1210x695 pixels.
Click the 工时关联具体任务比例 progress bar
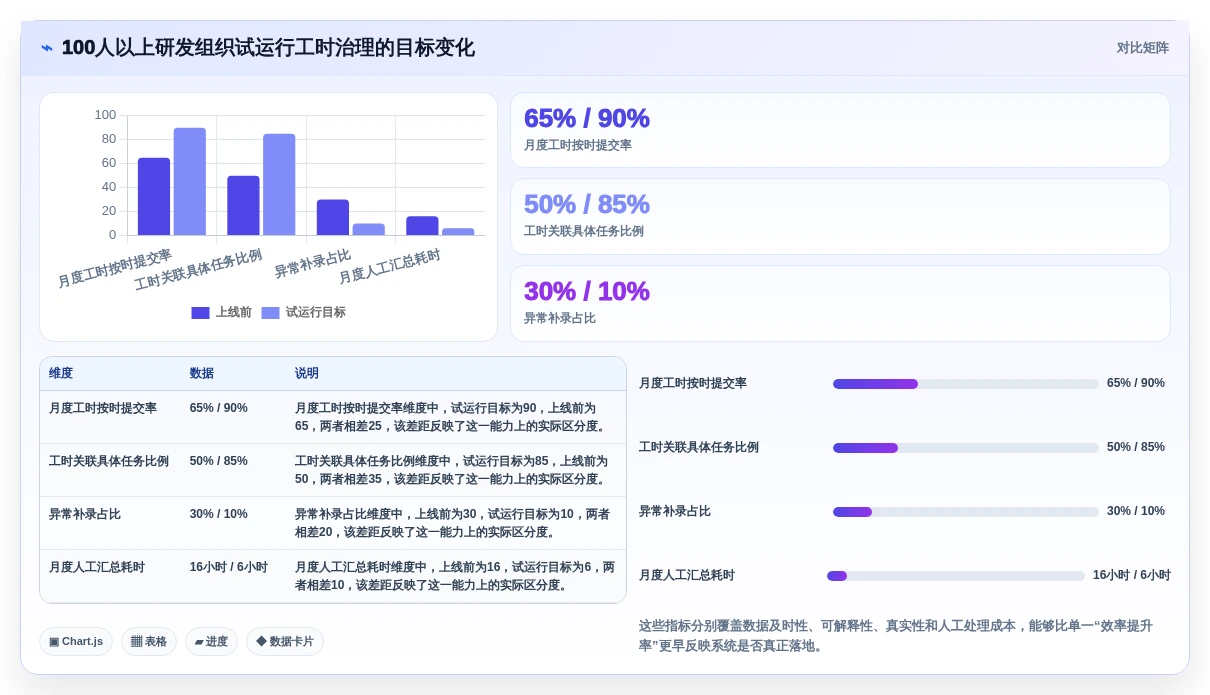click(x=965, y=448)
